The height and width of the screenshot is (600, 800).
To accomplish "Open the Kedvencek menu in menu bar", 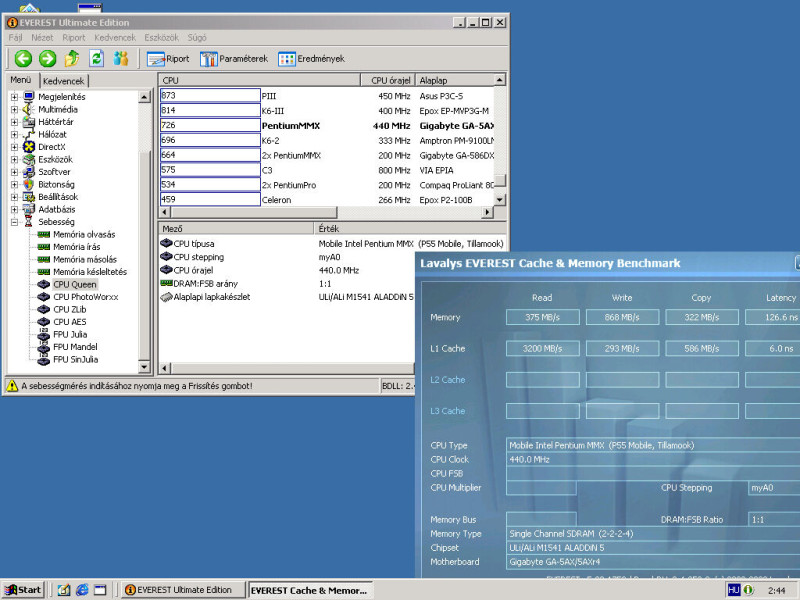I will (x=115, y=38).
